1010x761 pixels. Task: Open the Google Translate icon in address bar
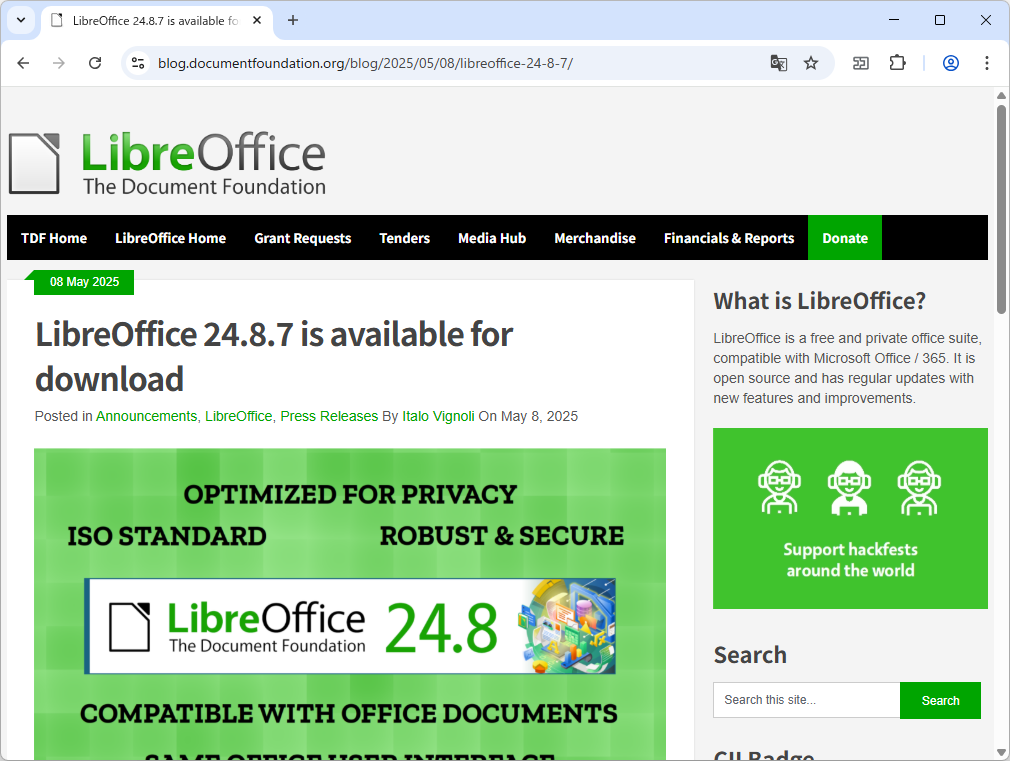click(x=779, y=62)
